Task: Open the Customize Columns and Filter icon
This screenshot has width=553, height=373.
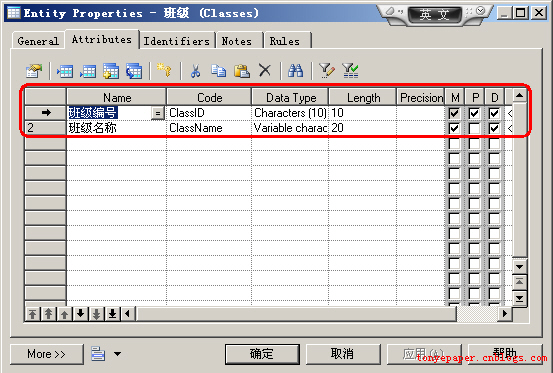Action: pos(327,71)
